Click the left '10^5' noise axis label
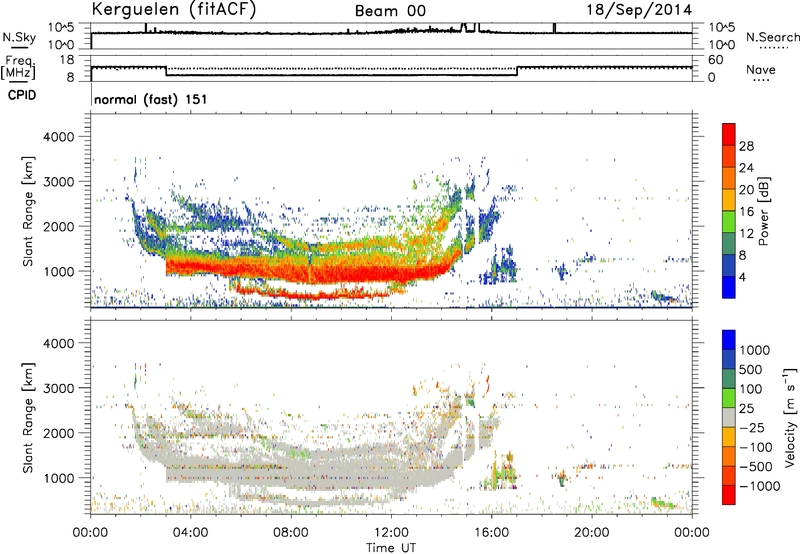This screenshot has height=554, width=800. coord(61,28)
